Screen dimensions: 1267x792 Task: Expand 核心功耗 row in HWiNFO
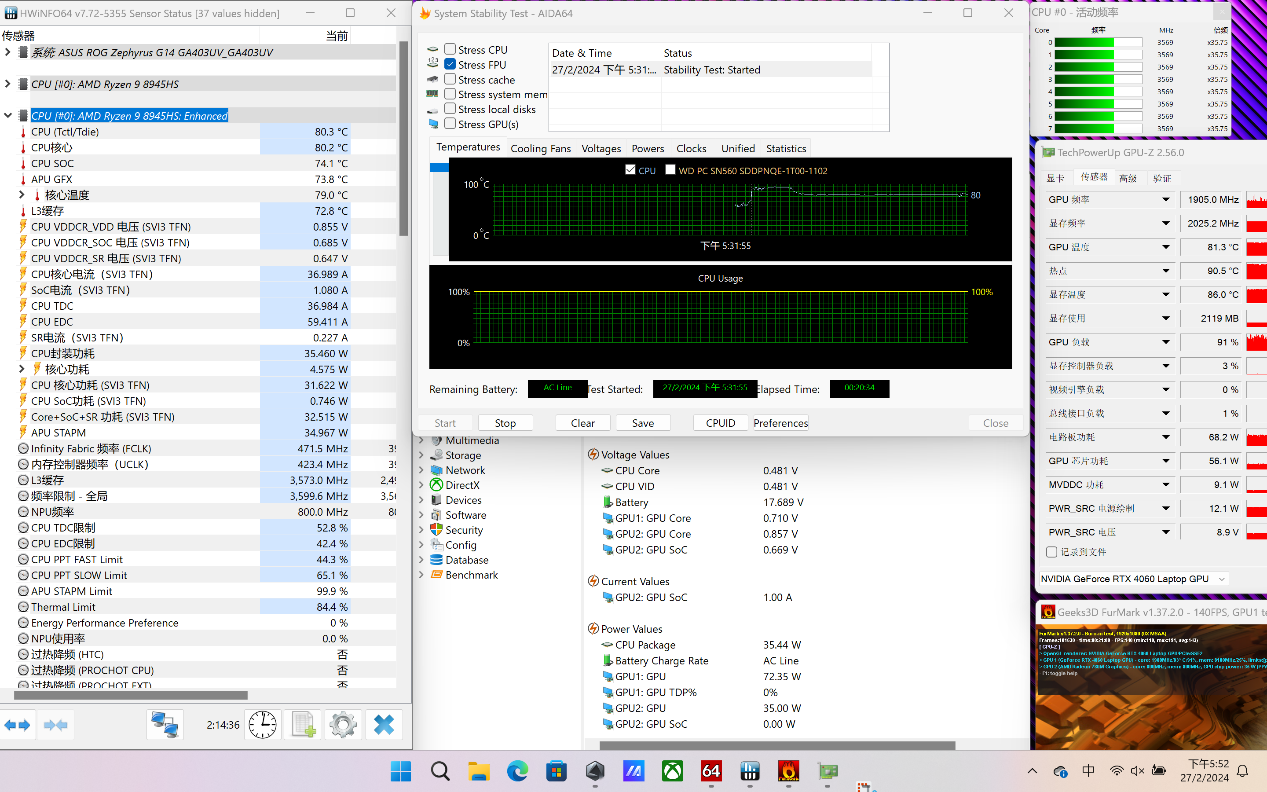22,369
